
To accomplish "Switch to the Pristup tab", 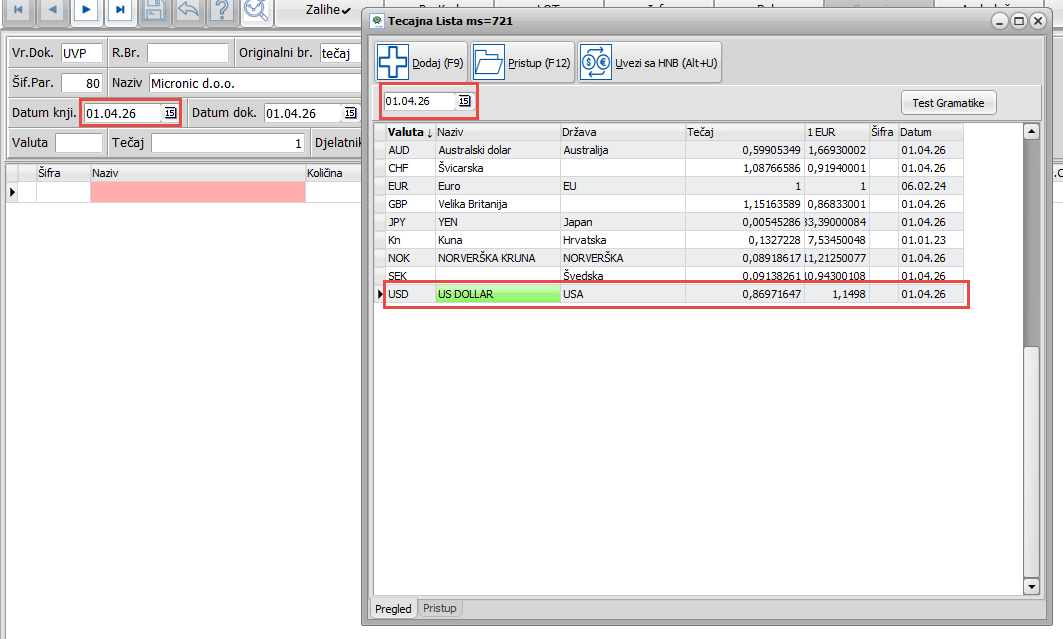I will point(439,608).
